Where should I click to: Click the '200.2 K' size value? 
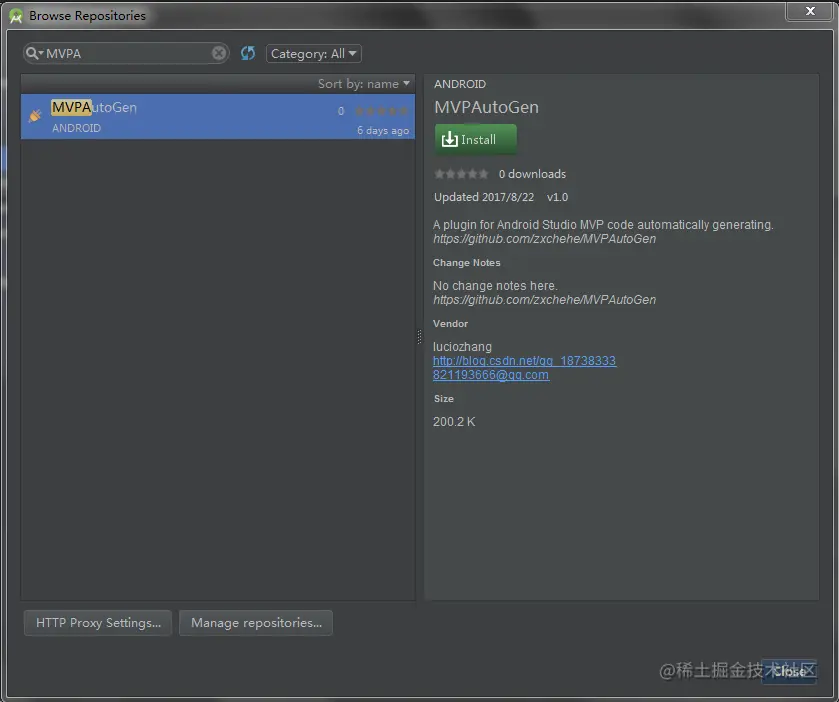click(454, 422)
